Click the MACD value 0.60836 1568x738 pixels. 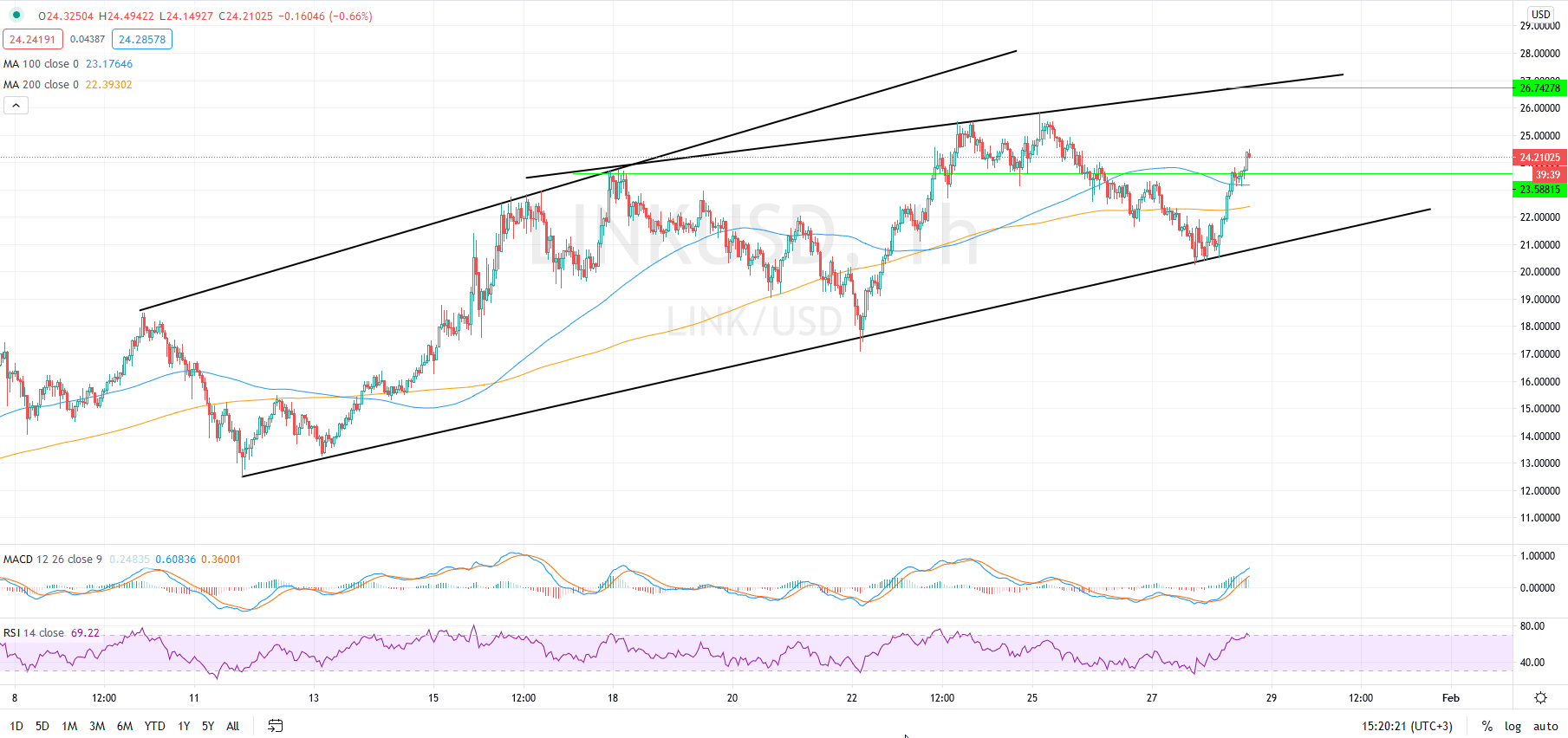click(175, 560)
